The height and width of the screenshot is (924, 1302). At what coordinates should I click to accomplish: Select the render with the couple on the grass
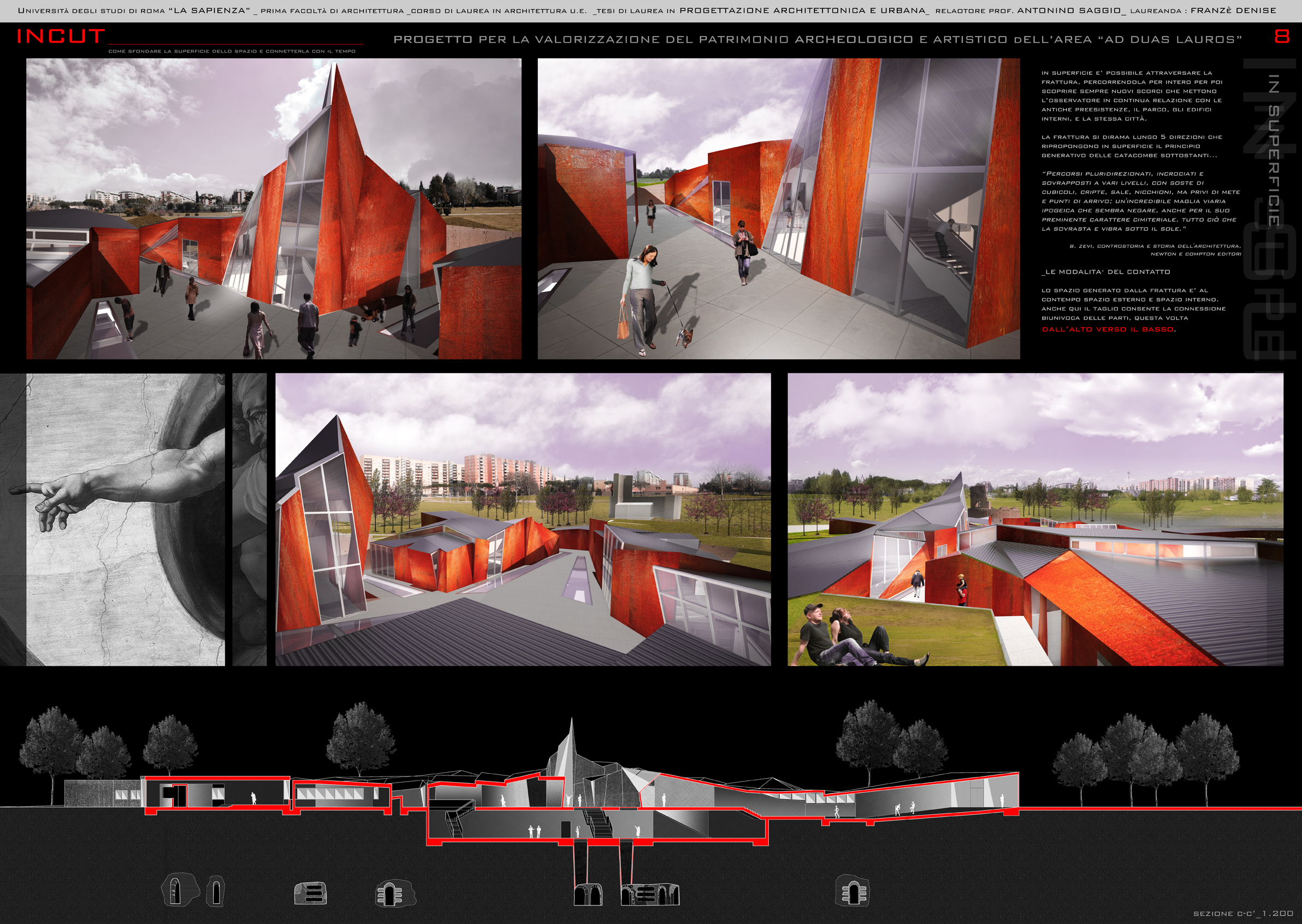[x=1034, y=519]
